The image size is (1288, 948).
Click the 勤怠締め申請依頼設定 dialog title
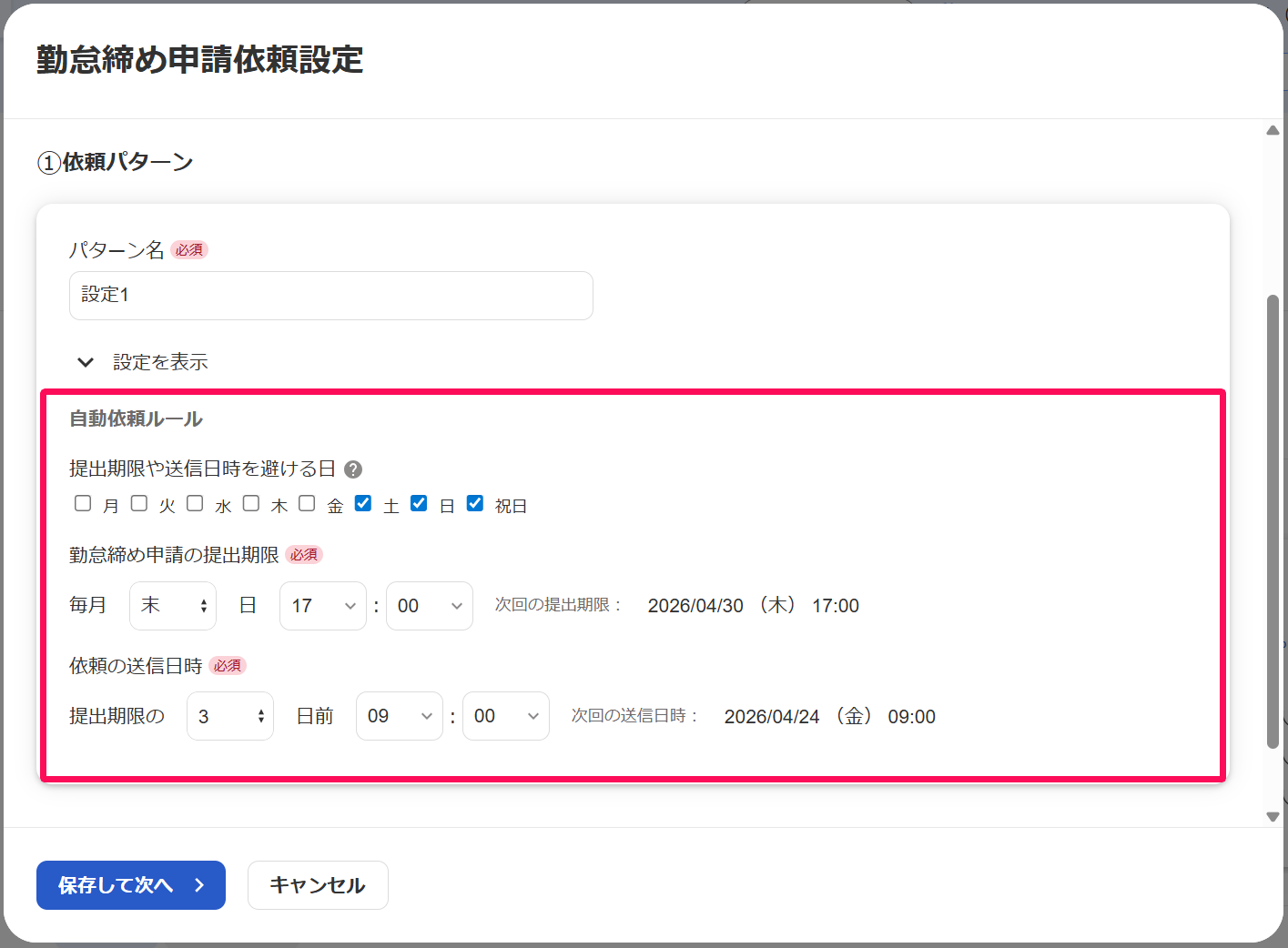[x=200, y=60]
